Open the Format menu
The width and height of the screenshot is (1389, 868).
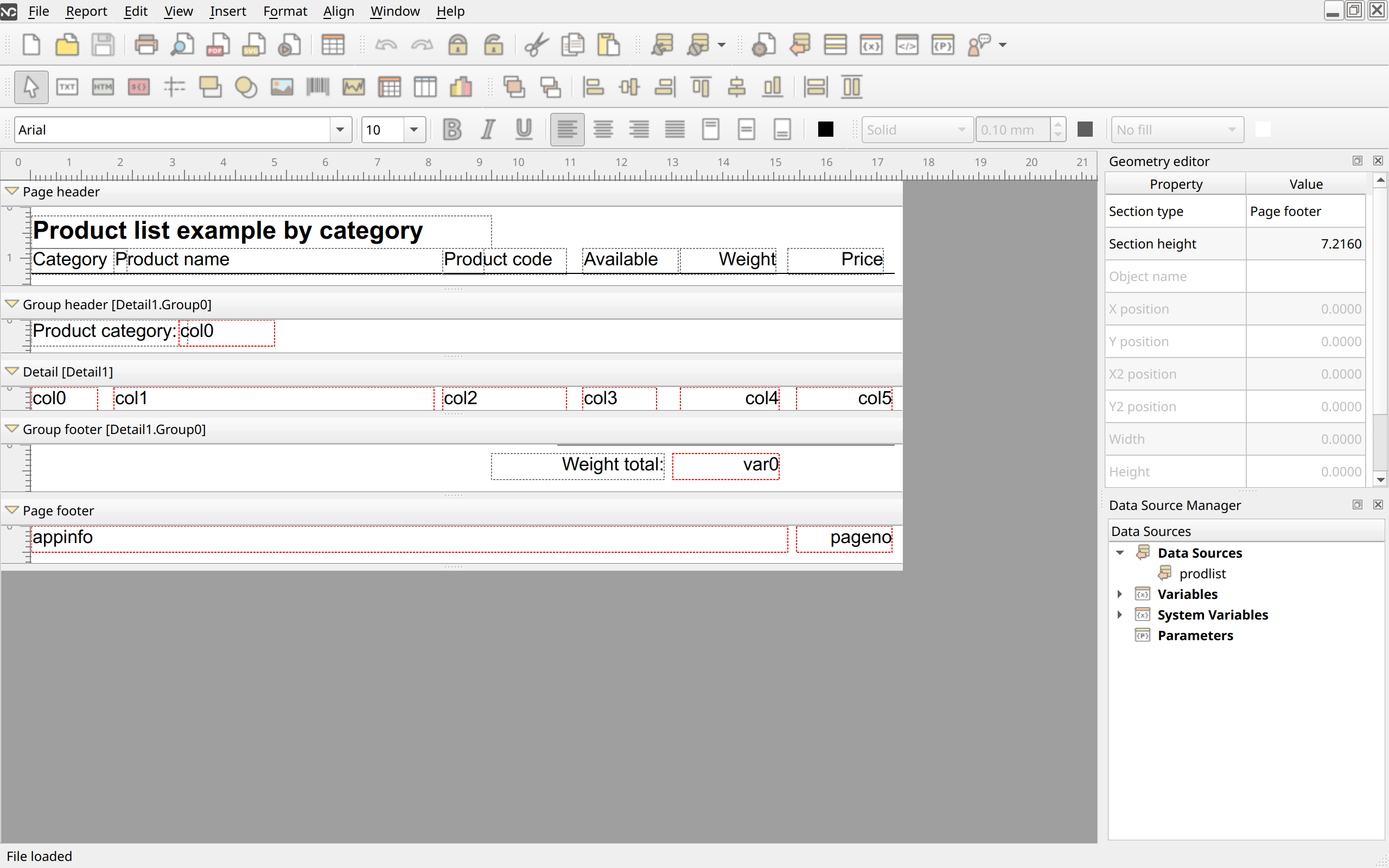pos(285,11)
